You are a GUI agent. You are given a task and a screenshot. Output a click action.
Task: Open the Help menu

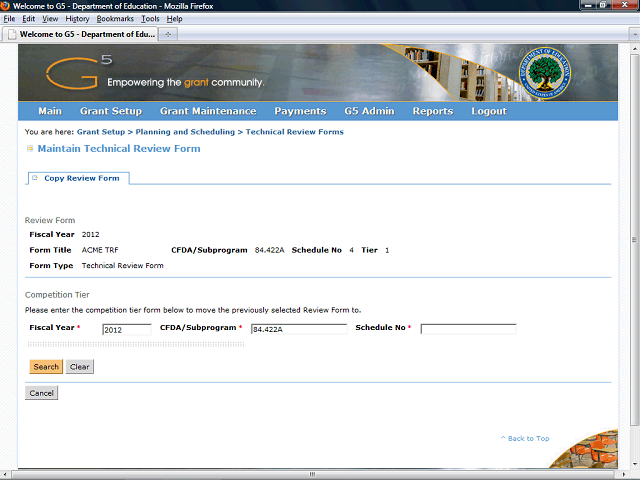(x=174, y=19)
